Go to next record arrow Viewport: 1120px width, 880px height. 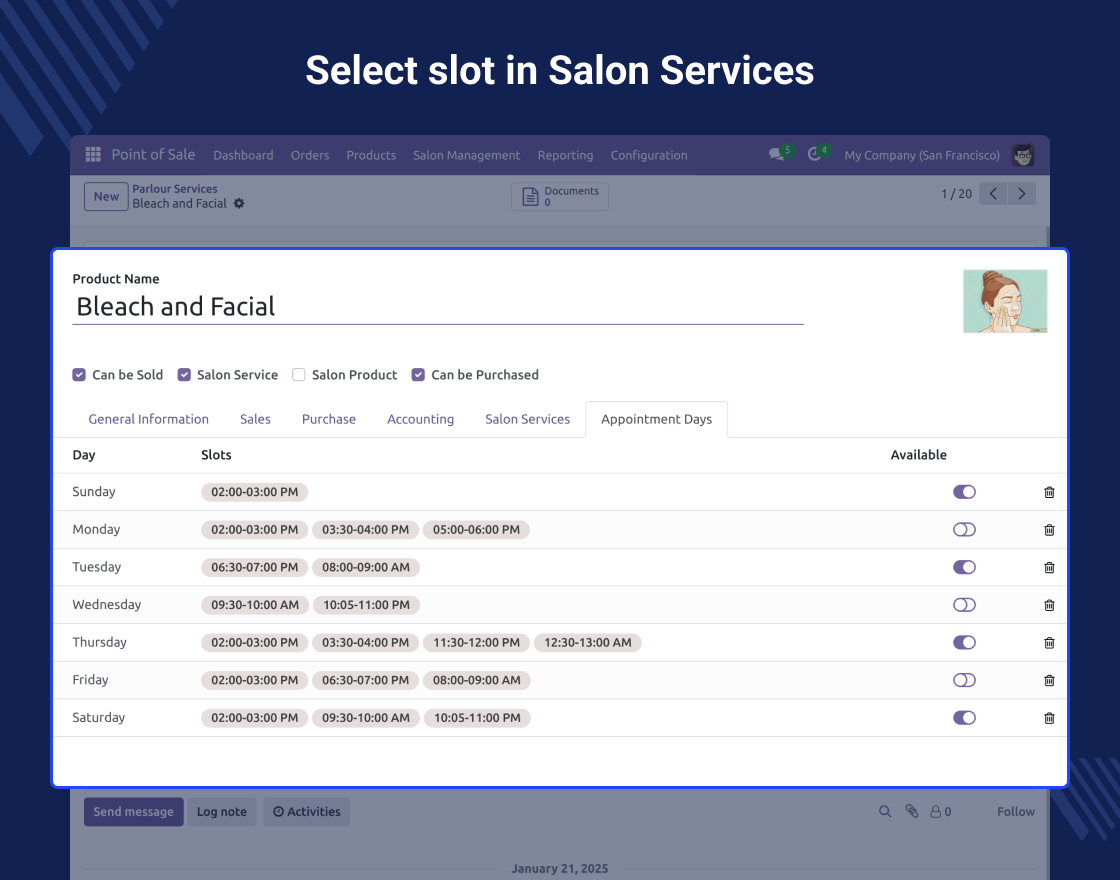point(1021,194)
